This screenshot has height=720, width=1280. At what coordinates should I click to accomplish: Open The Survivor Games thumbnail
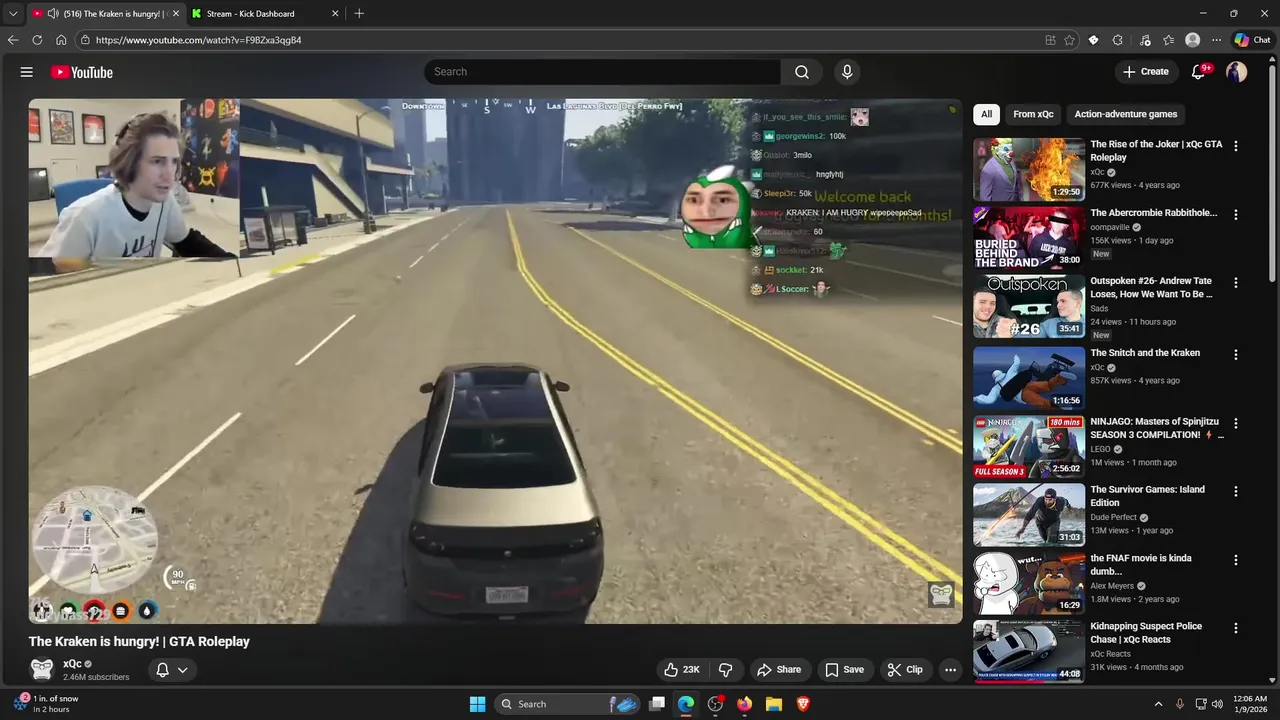point(1029,513)
